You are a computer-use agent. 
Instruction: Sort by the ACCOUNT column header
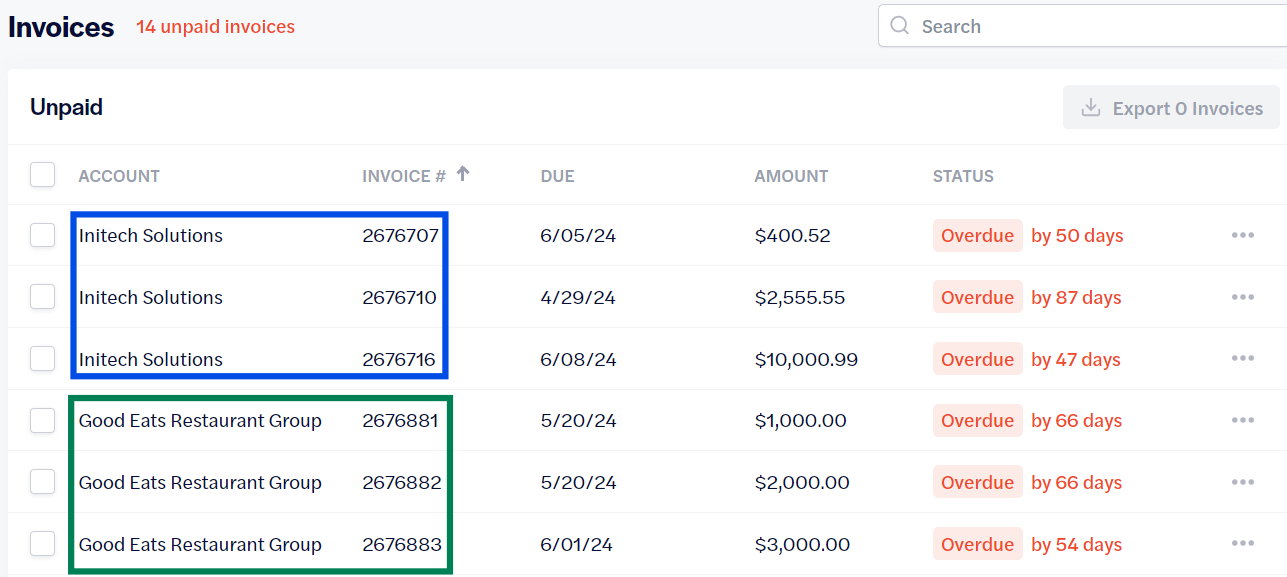click(119, 176)
